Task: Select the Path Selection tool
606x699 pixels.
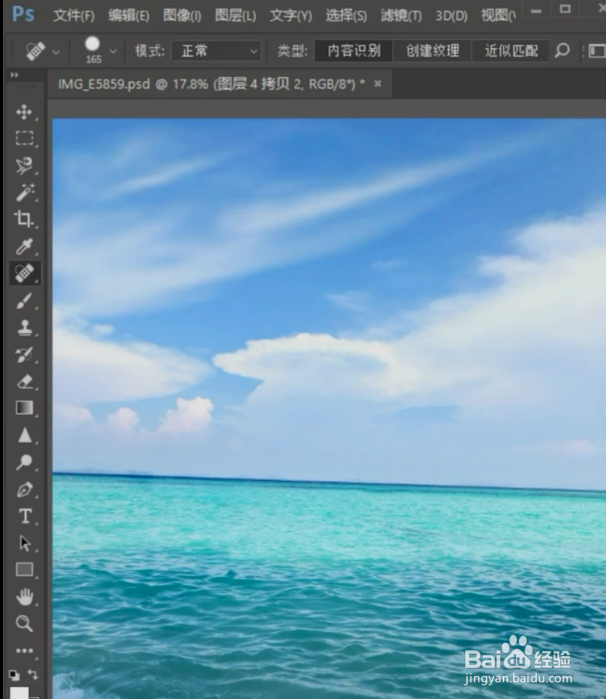Action: point(24,543)
